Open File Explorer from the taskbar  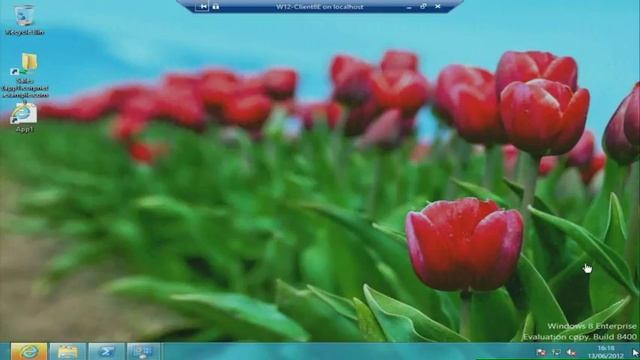coord(67,351)
